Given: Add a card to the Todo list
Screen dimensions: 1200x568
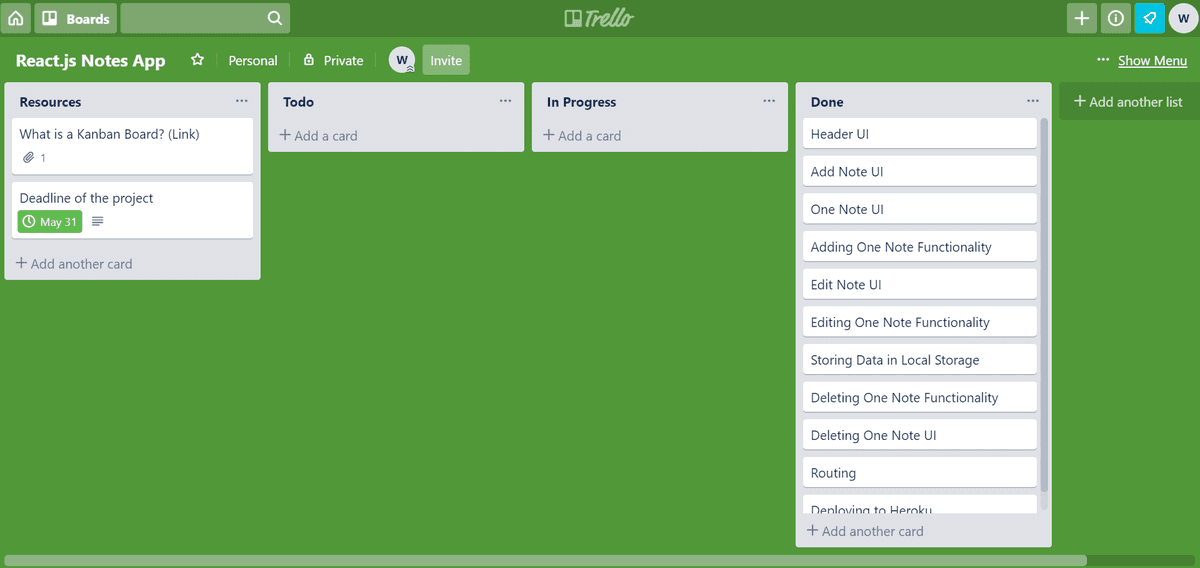Looking at the screenshot, I should pos(318,136).
